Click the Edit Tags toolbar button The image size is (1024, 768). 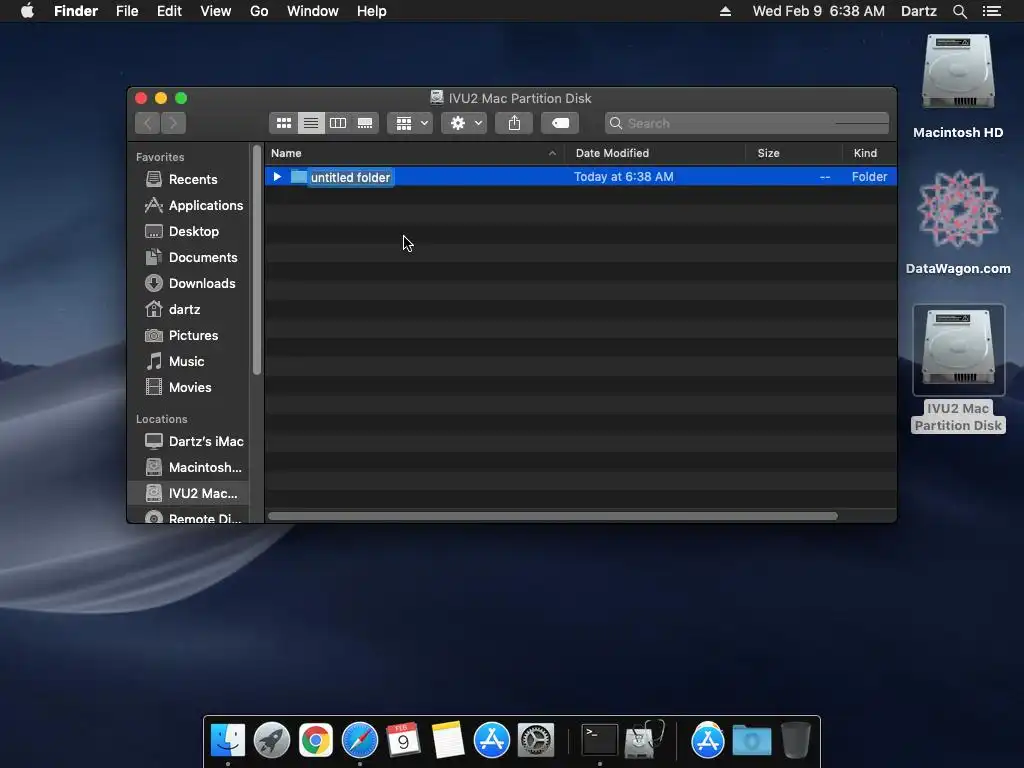pos(560,123)
